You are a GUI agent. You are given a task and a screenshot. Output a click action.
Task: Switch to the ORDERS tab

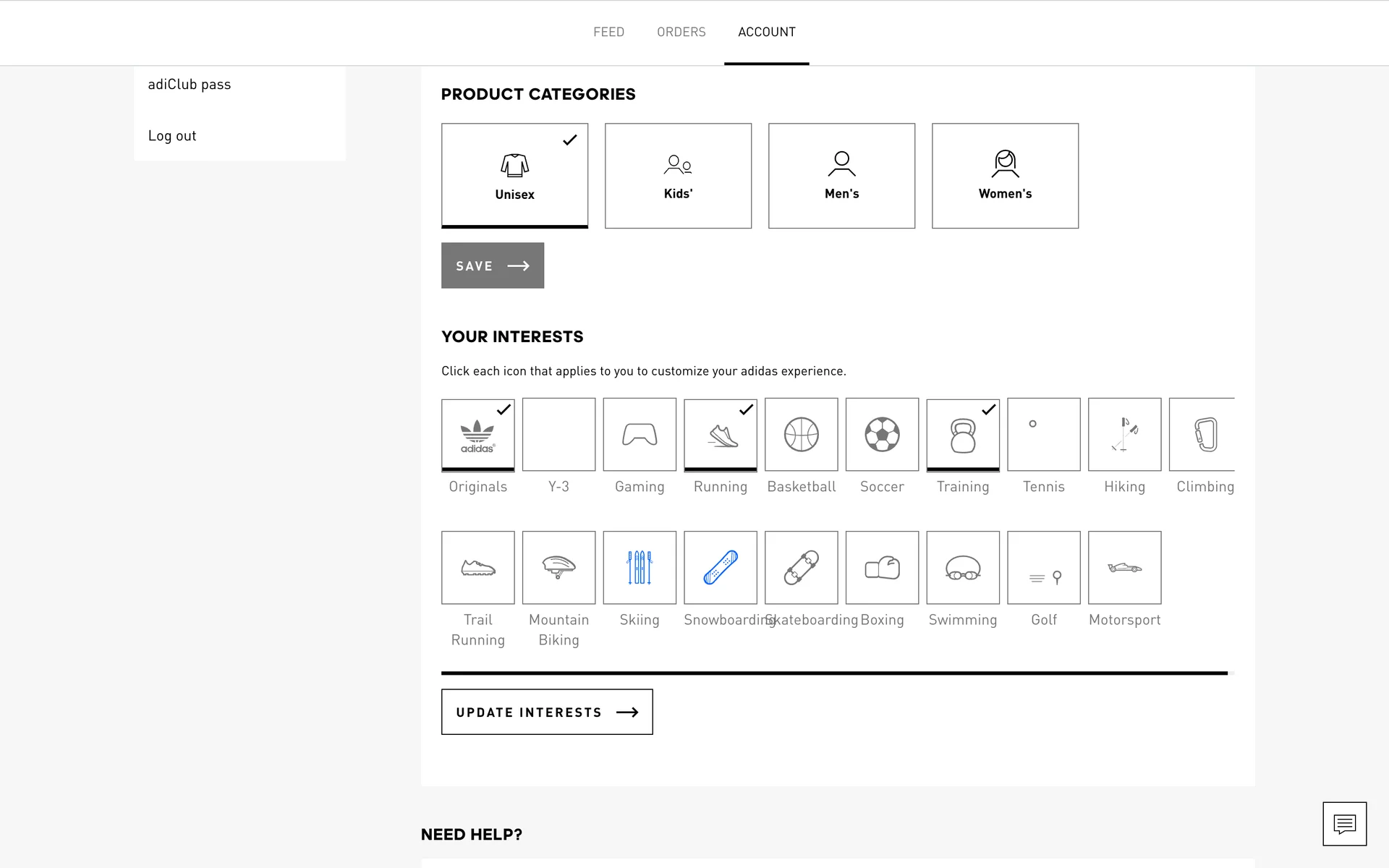681,32
